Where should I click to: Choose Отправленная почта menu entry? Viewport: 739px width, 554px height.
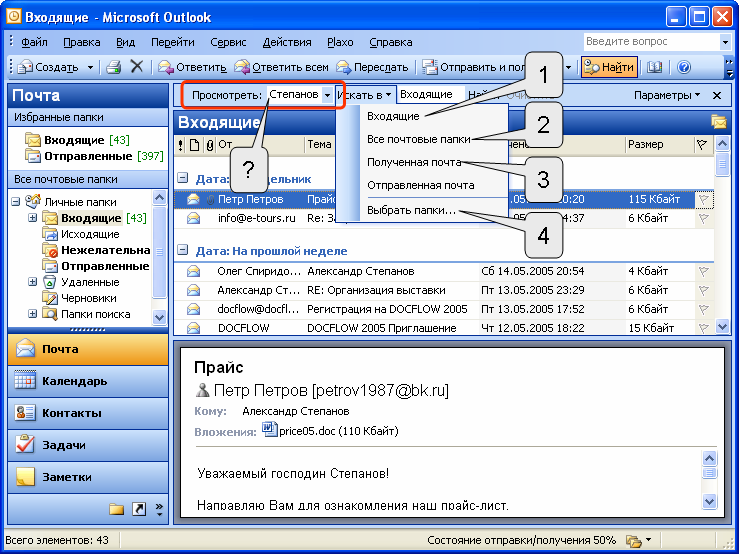pyautogui.click(x=420, y=185)
